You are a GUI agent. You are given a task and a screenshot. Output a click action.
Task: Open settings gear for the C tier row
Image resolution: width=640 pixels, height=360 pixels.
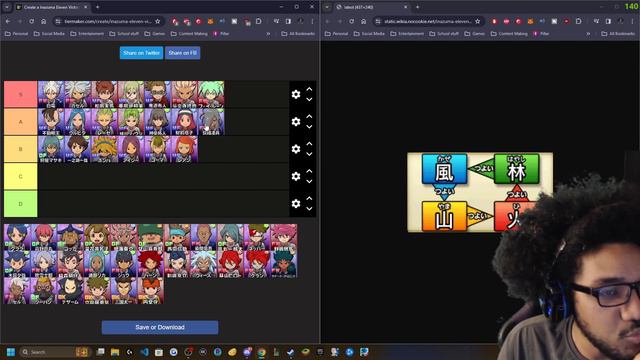coord(296,176)
